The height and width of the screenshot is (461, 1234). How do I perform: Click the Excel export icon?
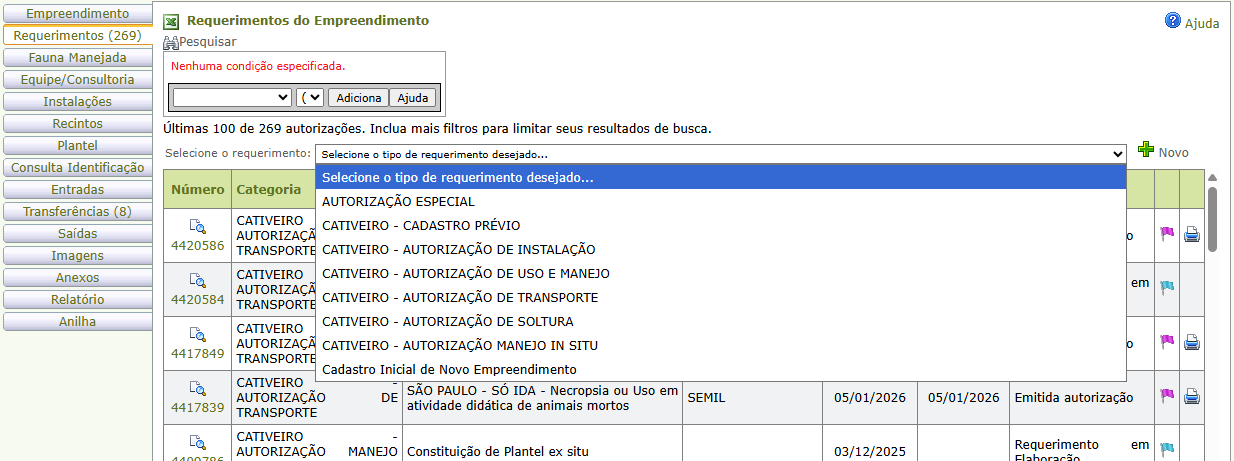(171, 21)
